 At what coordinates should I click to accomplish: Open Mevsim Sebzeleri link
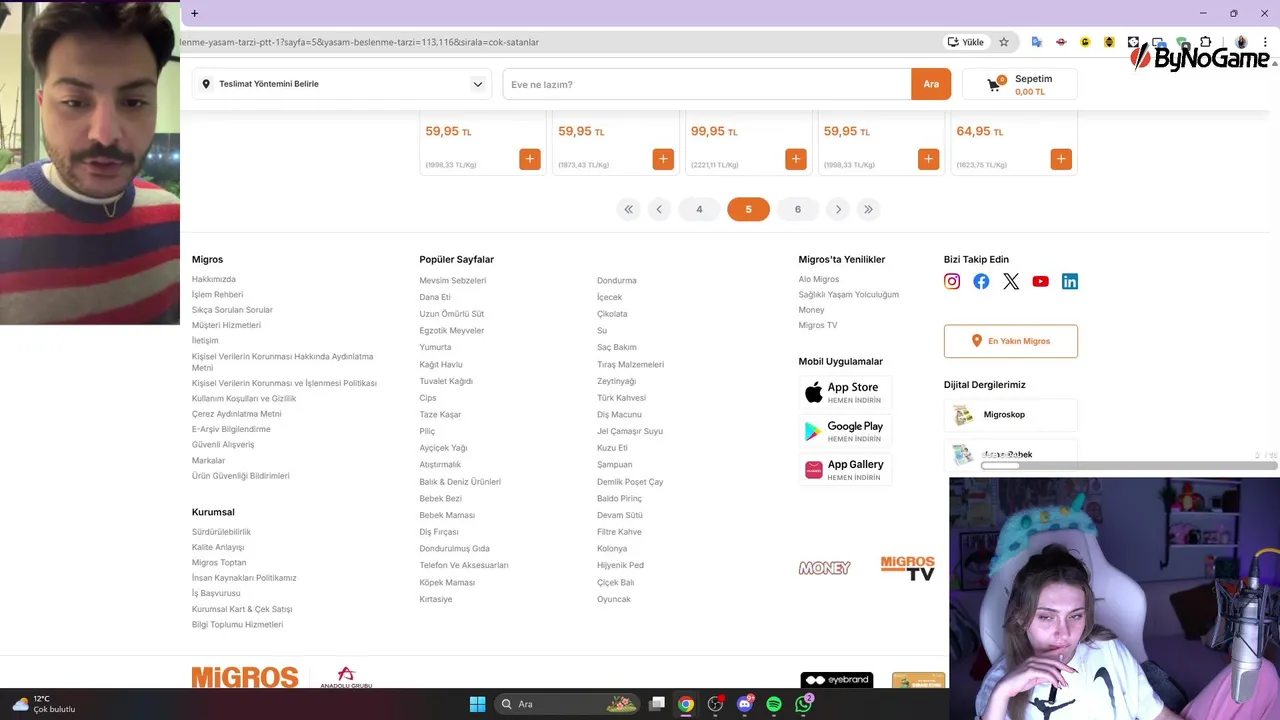tap(453, 281)
